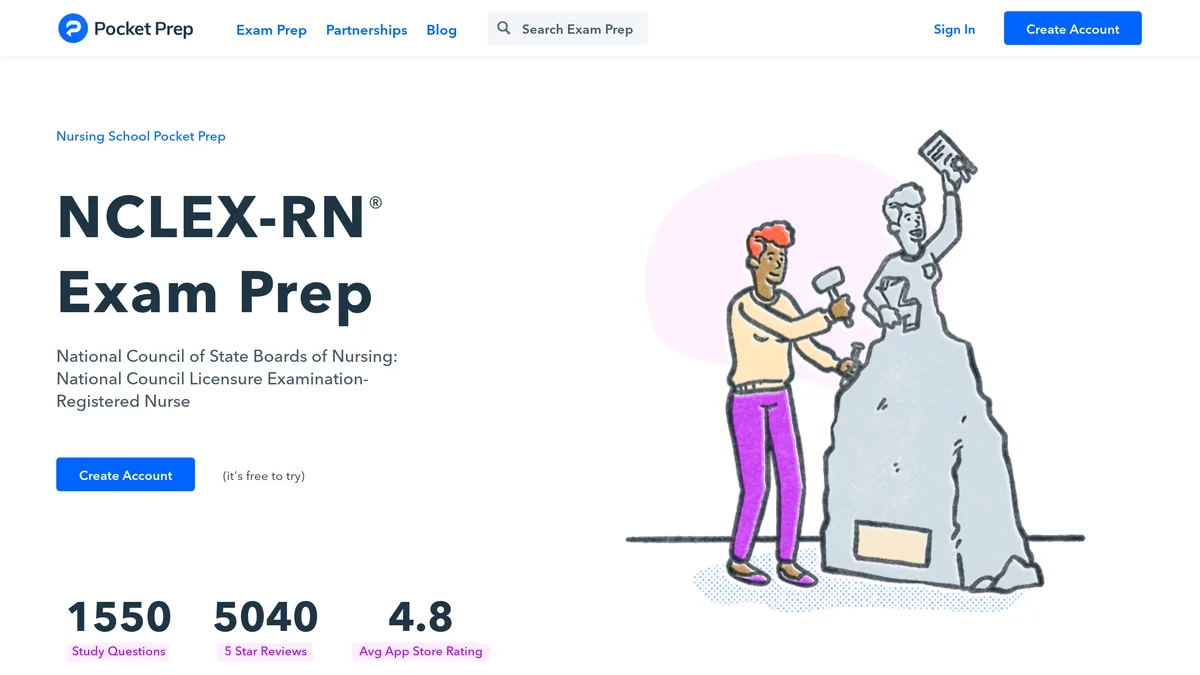1200x675 pixels.
Task: Click the Sign In link
Action: tap(954, 29)
